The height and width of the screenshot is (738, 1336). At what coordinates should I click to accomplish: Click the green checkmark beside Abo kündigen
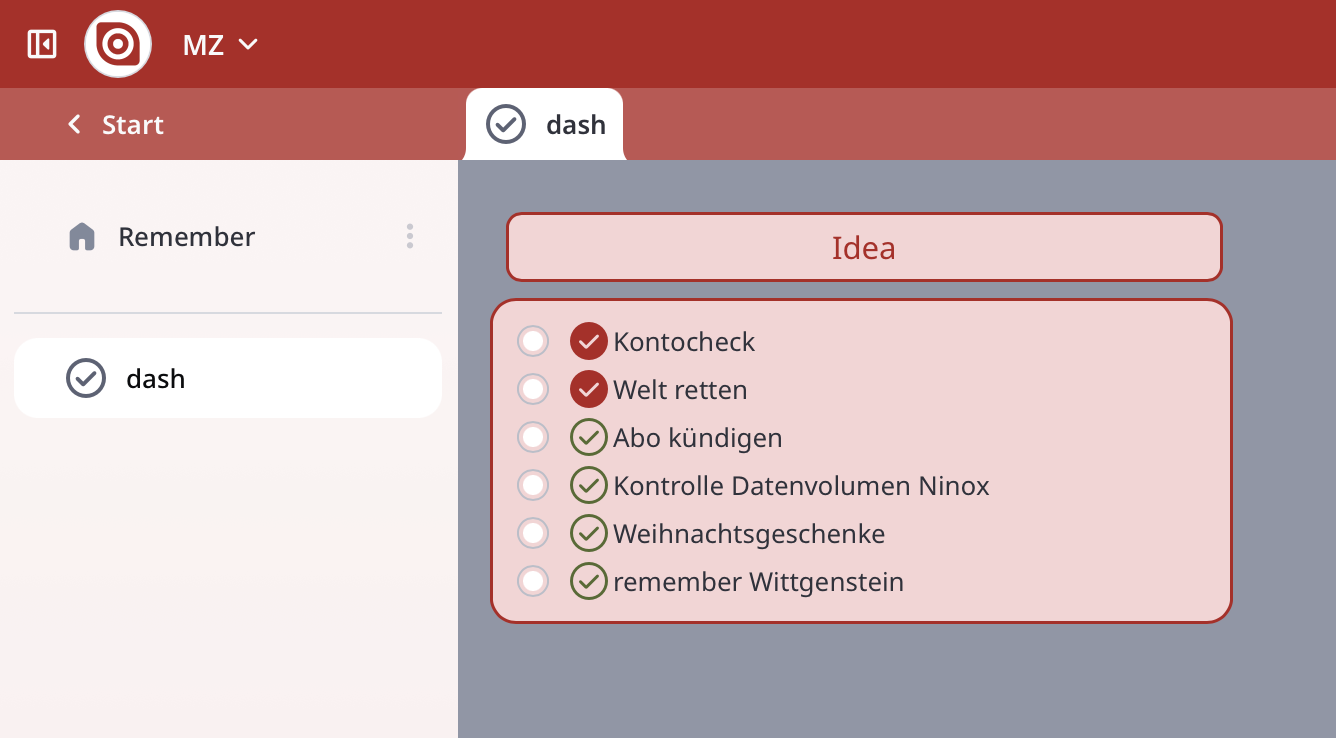pyautogui.click(x=589, y=438)
